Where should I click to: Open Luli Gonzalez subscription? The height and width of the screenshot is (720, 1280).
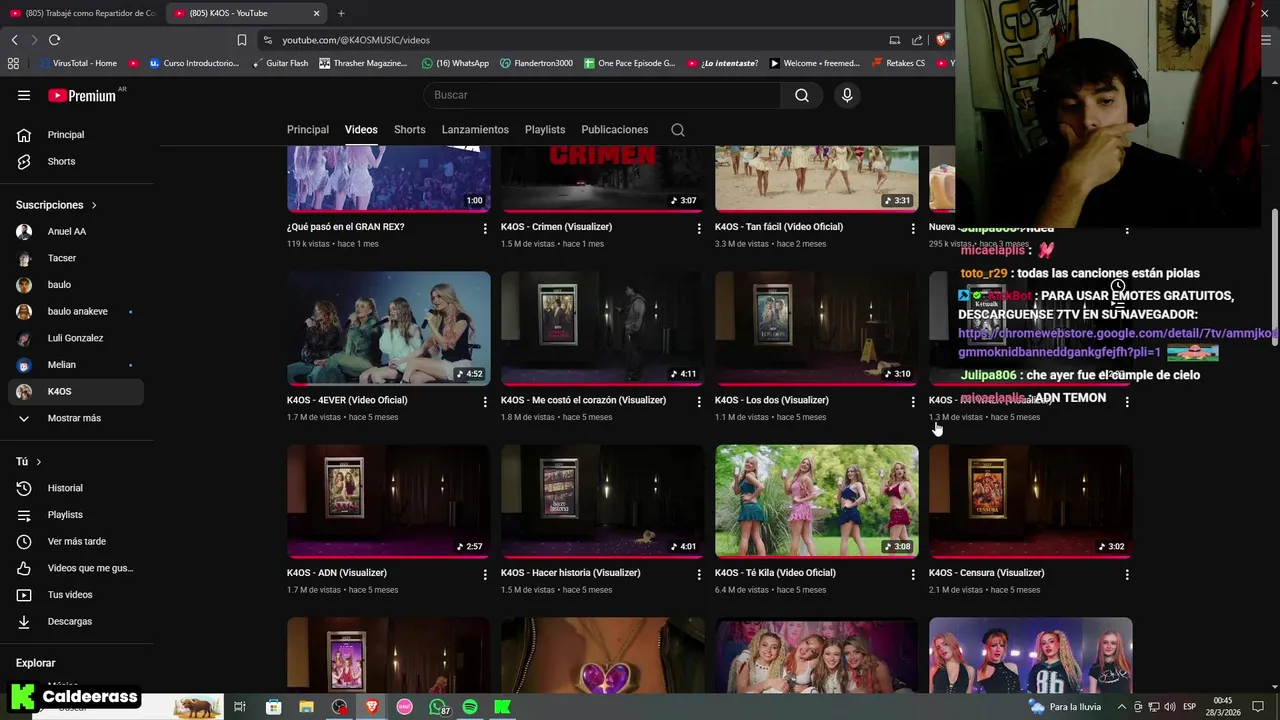coord(76,338)
